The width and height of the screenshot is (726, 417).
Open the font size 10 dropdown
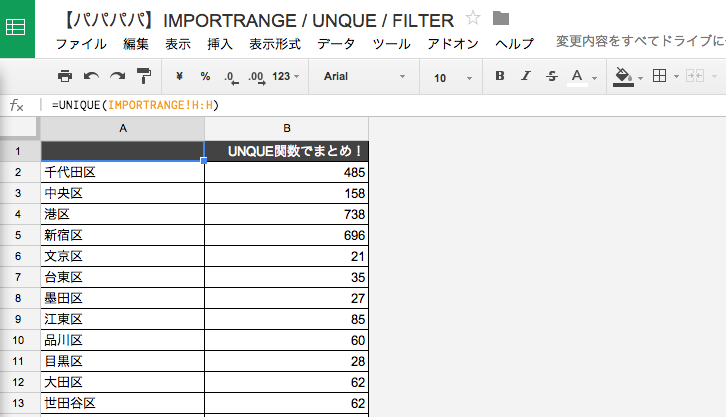point(453,78)
